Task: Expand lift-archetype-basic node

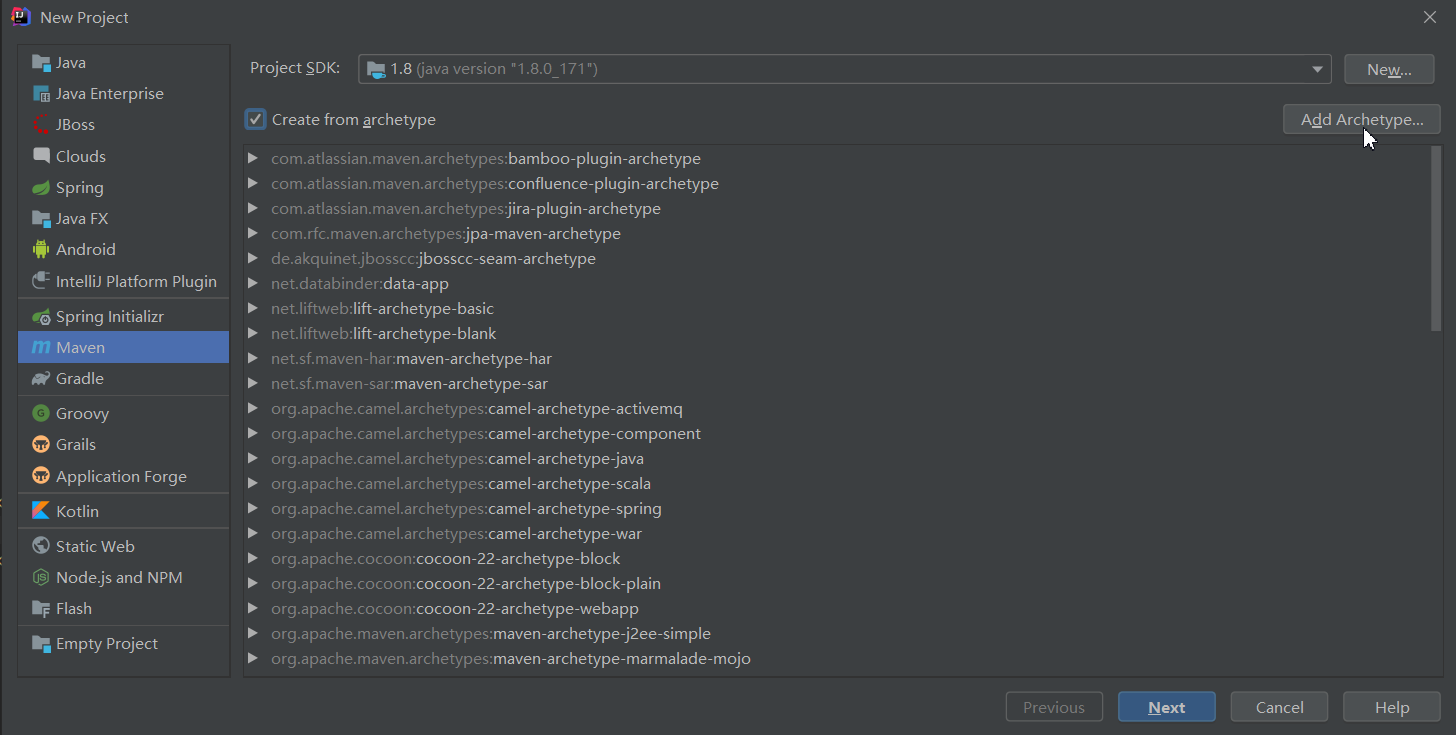Action: point(253,308)
